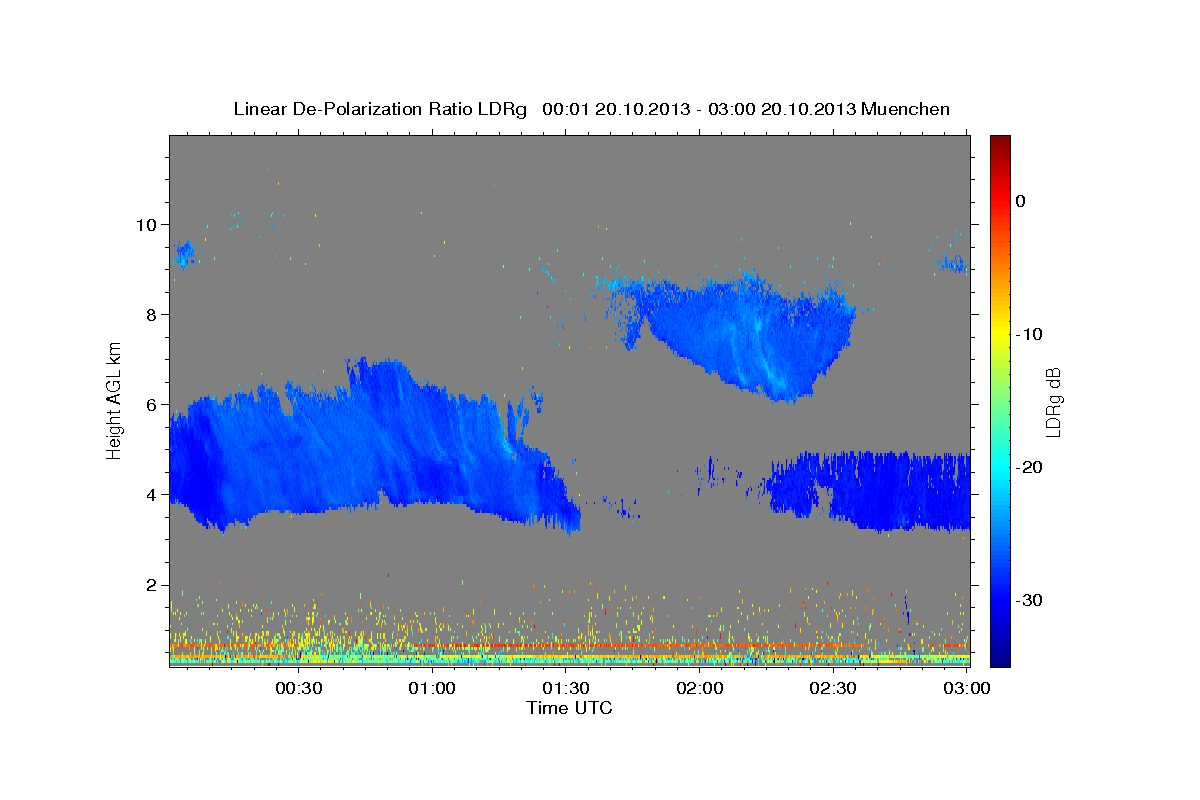Click the 03:00 time tick label
The image size is (1200, 800).
pyautogui.click(x=967, y=689)
